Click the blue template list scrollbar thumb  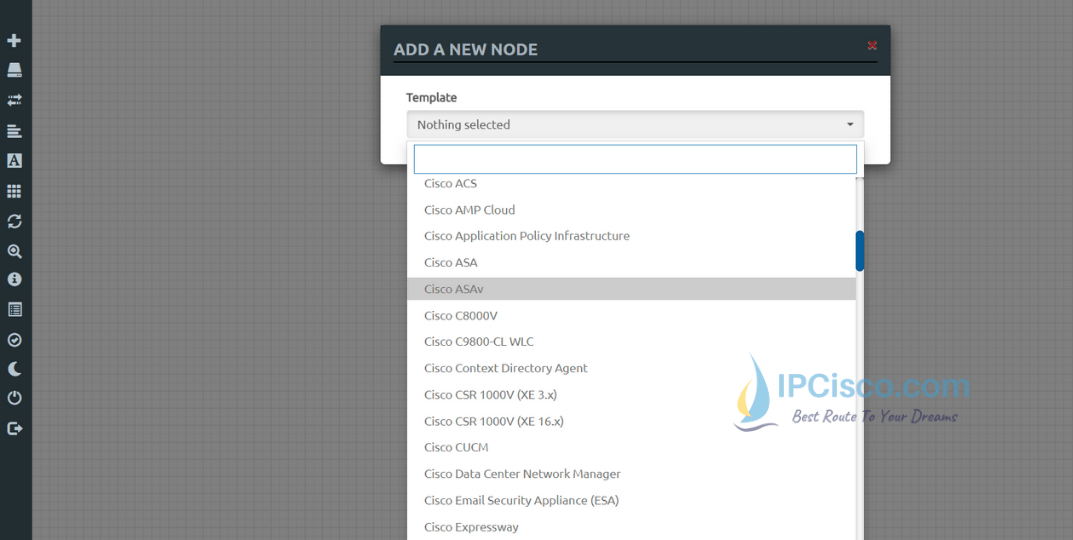click(x=859, y=250)
